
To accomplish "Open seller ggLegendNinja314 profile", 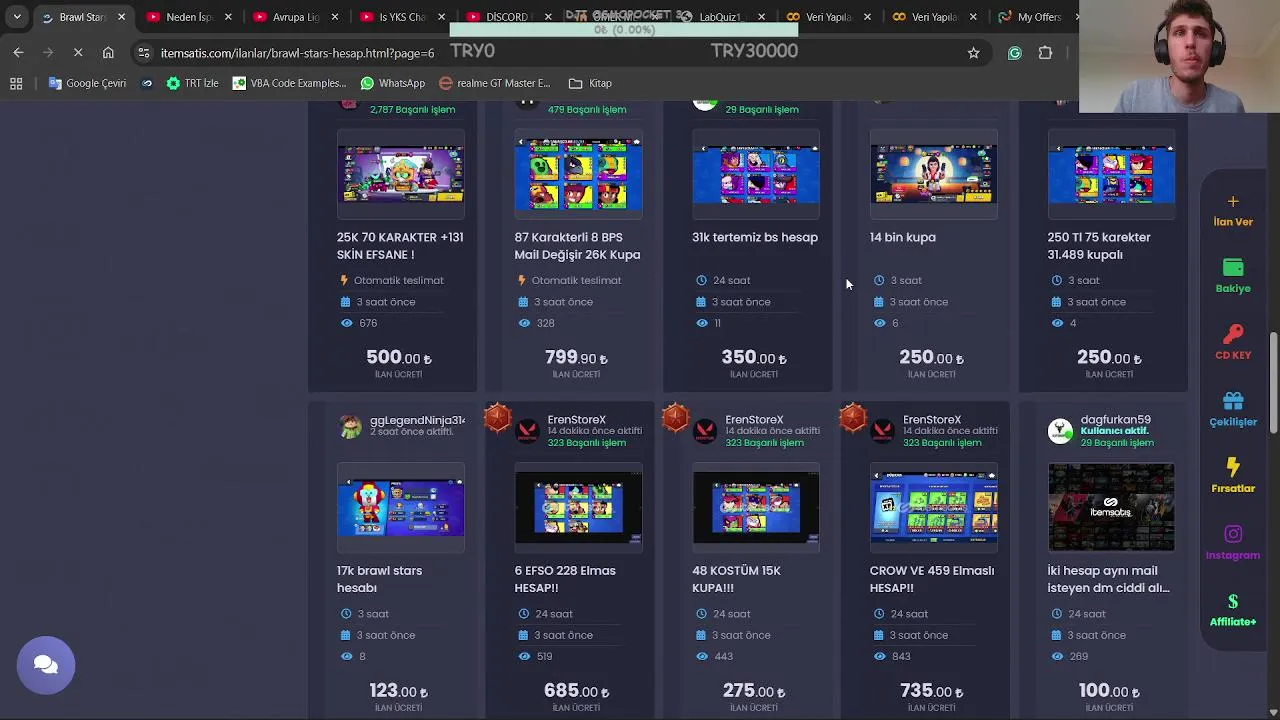I will tap(417, 420).
